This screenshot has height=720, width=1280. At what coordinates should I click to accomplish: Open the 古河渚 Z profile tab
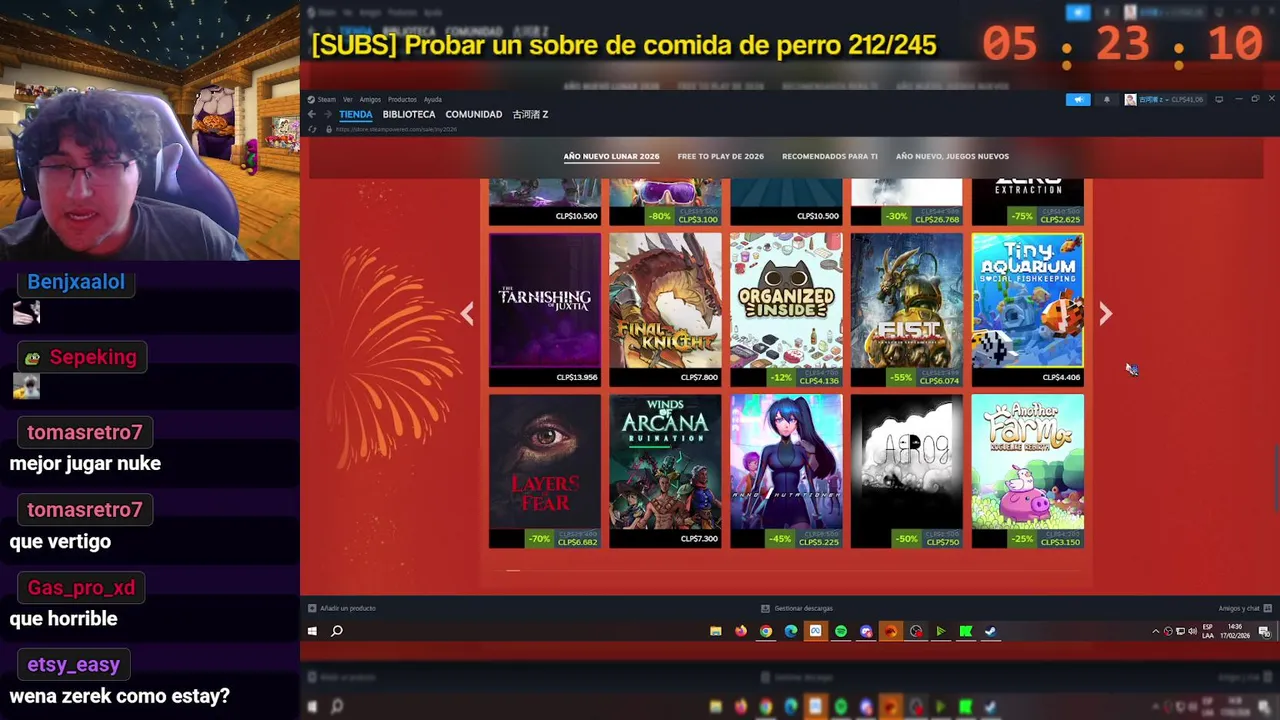click(530, 114)
